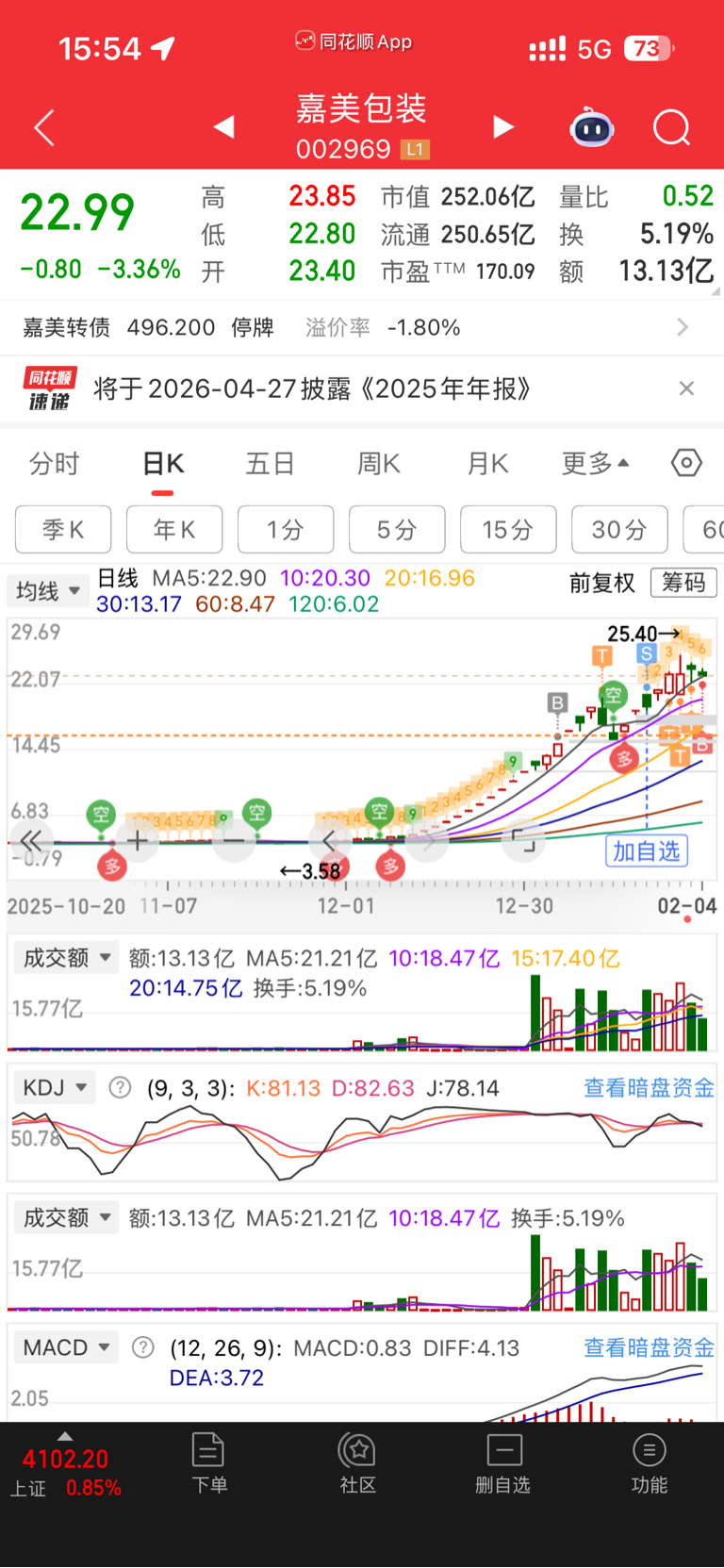Open the AI robot assistant icon
Screen dimensions: 724x1568
click(592, 127)
